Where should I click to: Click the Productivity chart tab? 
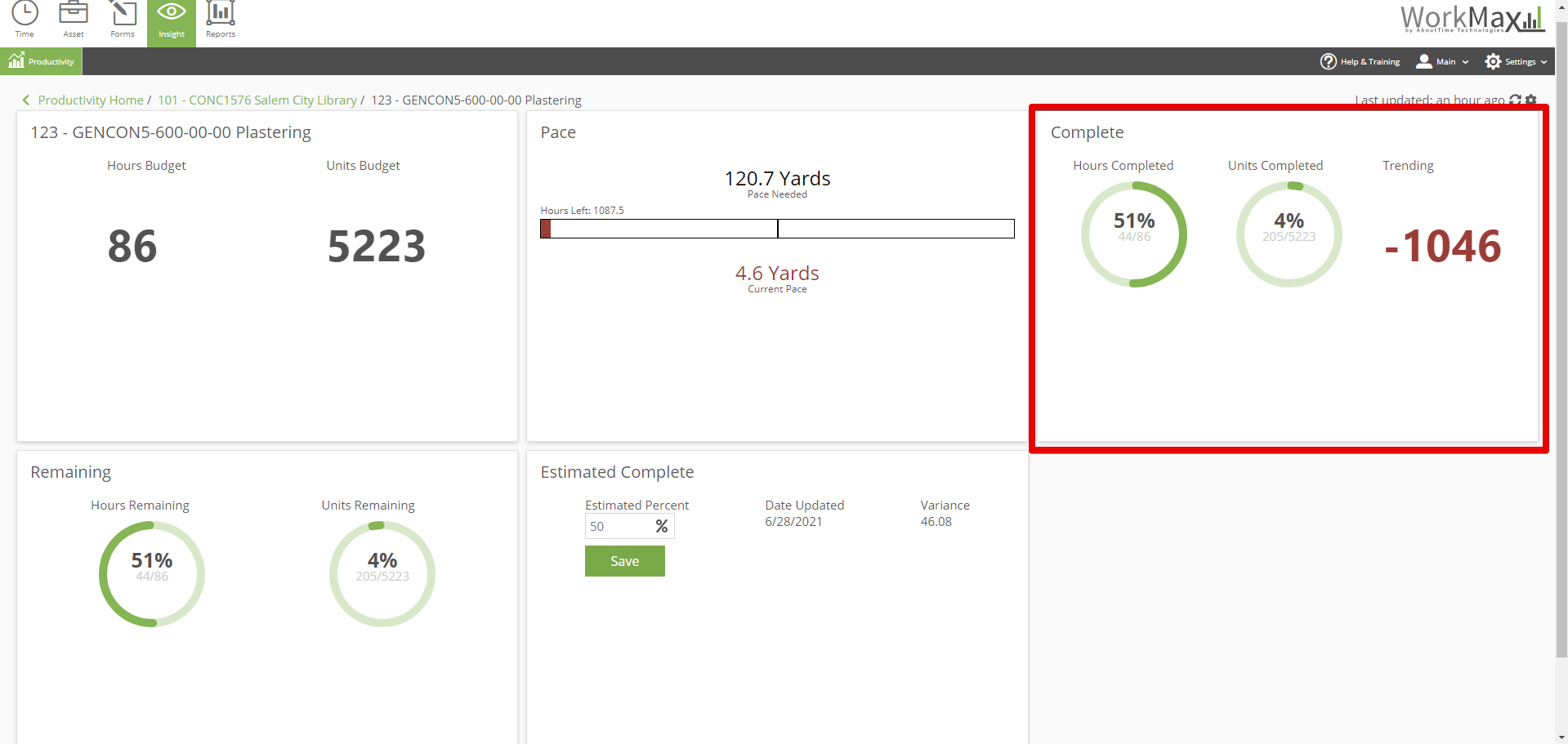click(41, 61)
